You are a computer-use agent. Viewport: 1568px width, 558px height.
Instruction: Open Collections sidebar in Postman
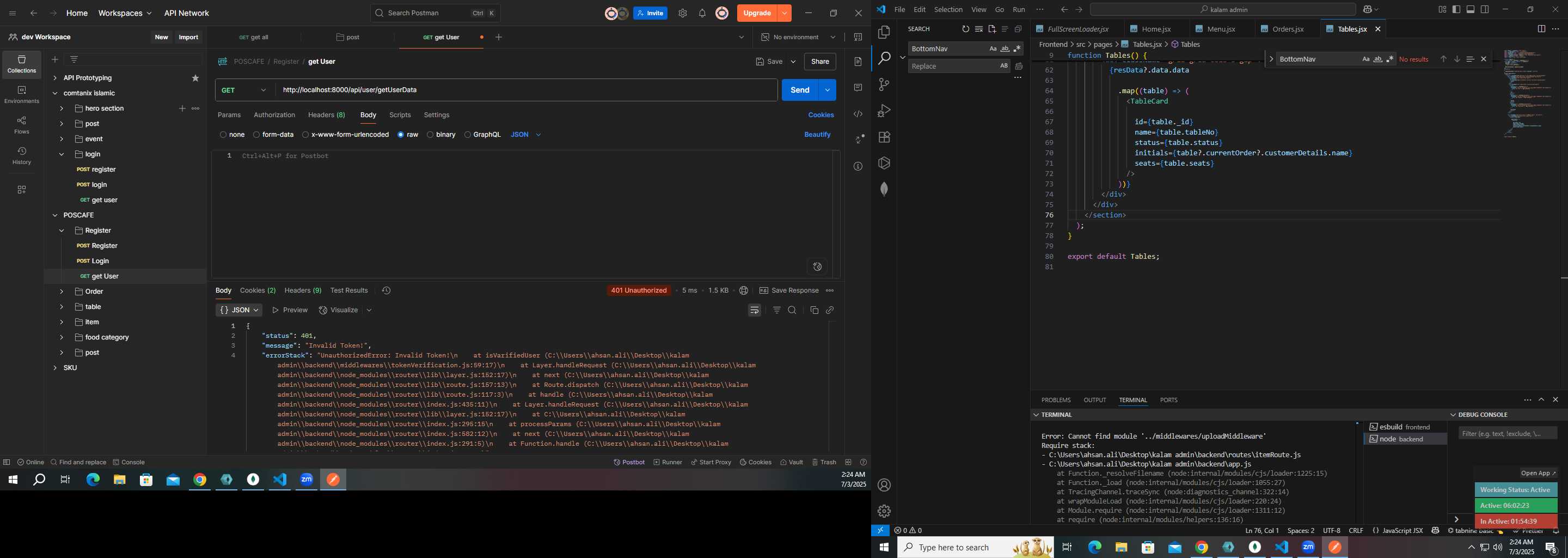point(22,64)
